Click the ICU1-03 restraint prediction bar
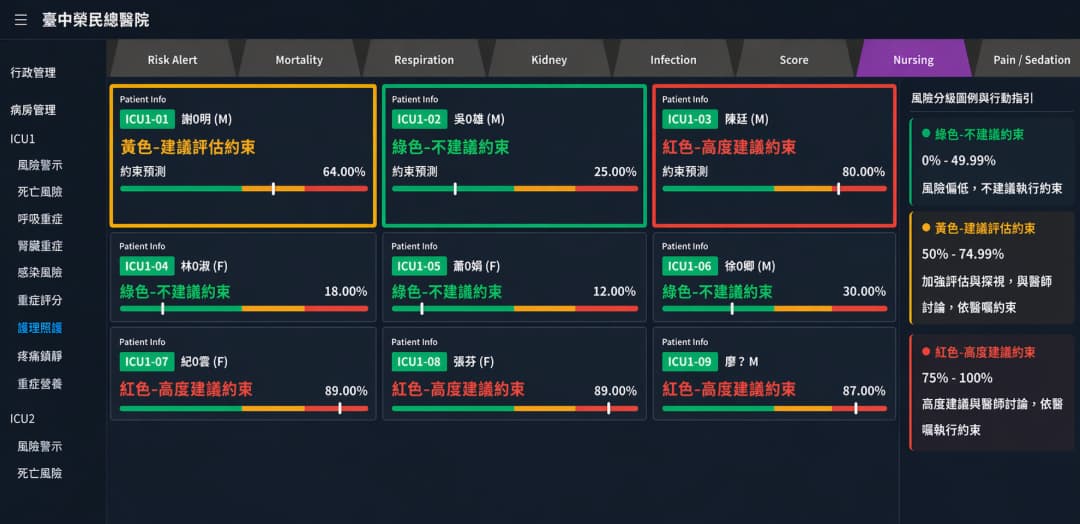The image size is (1080, 524). click(x=774, y=189)
